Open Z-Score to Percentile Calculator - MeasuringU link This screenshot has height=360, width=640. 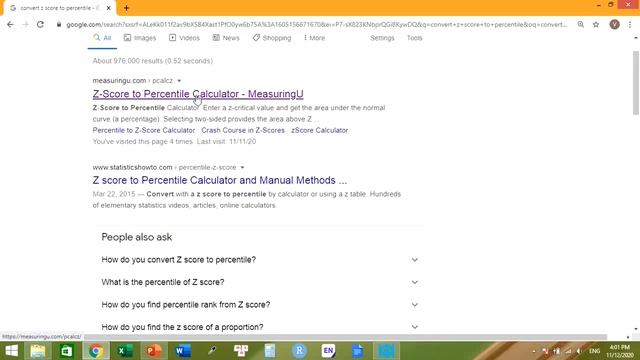click(198, 94)
